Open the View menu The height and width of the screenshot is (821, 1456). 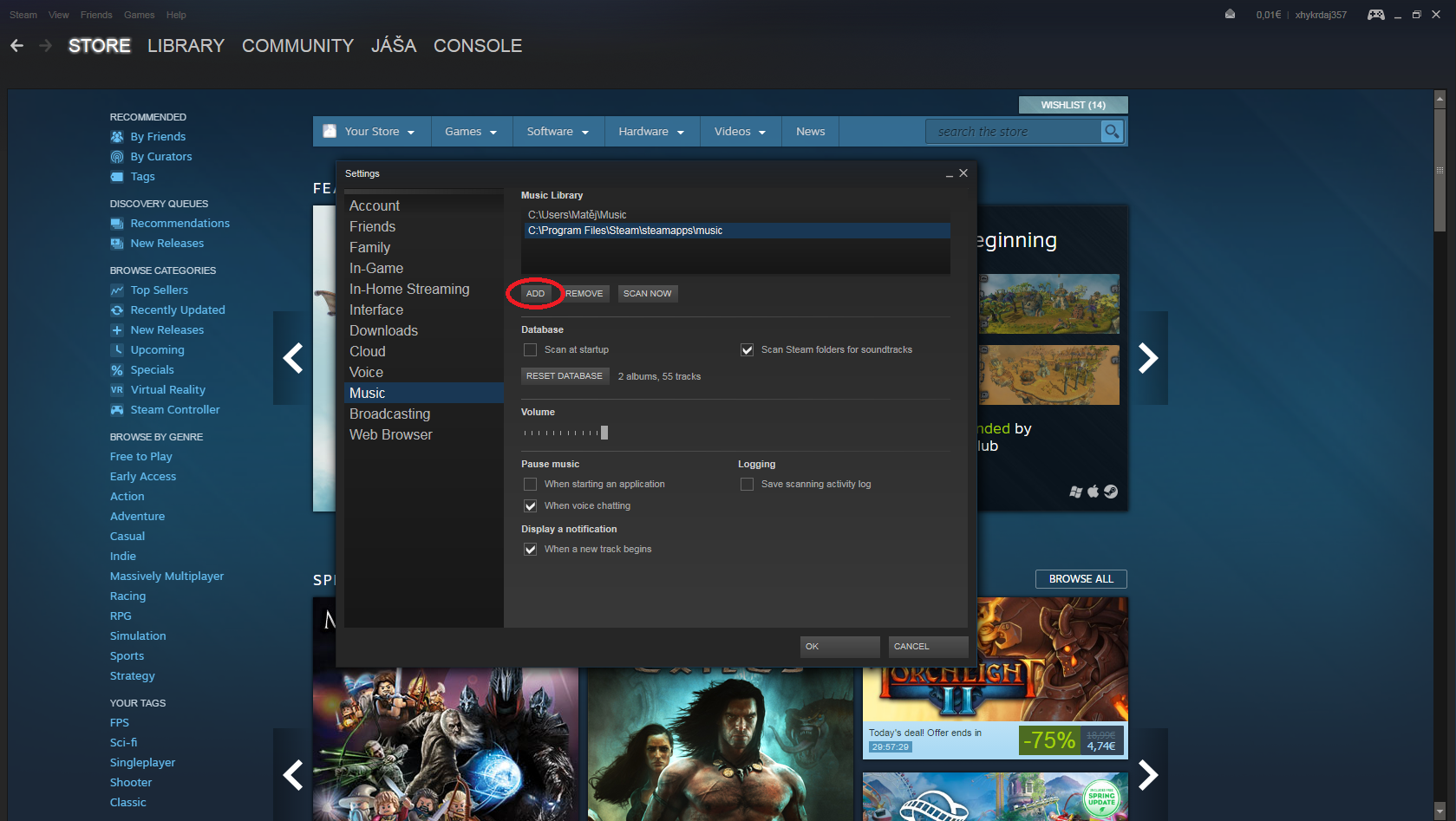59,15
